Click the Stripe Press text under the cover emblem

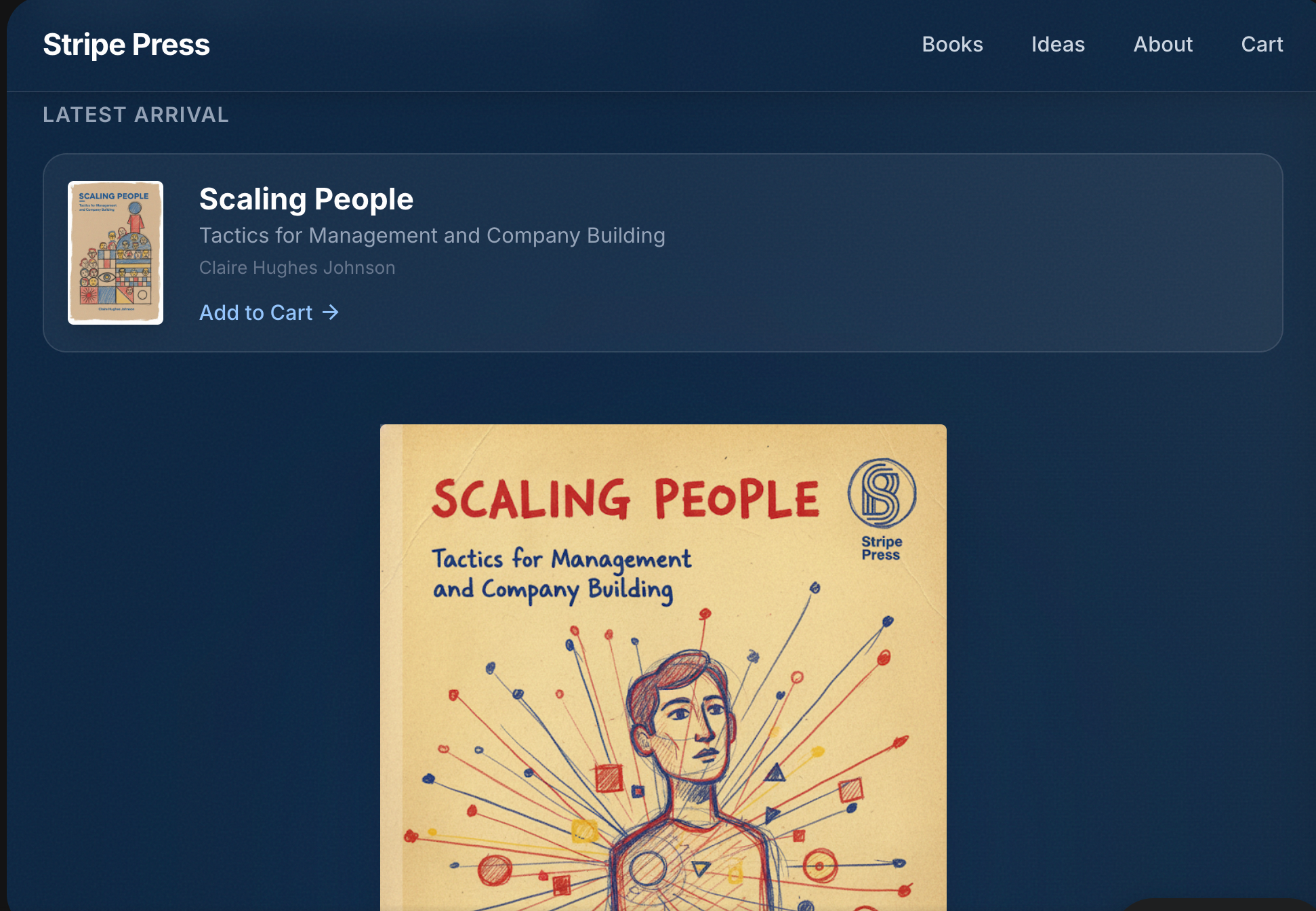[881, 548]
